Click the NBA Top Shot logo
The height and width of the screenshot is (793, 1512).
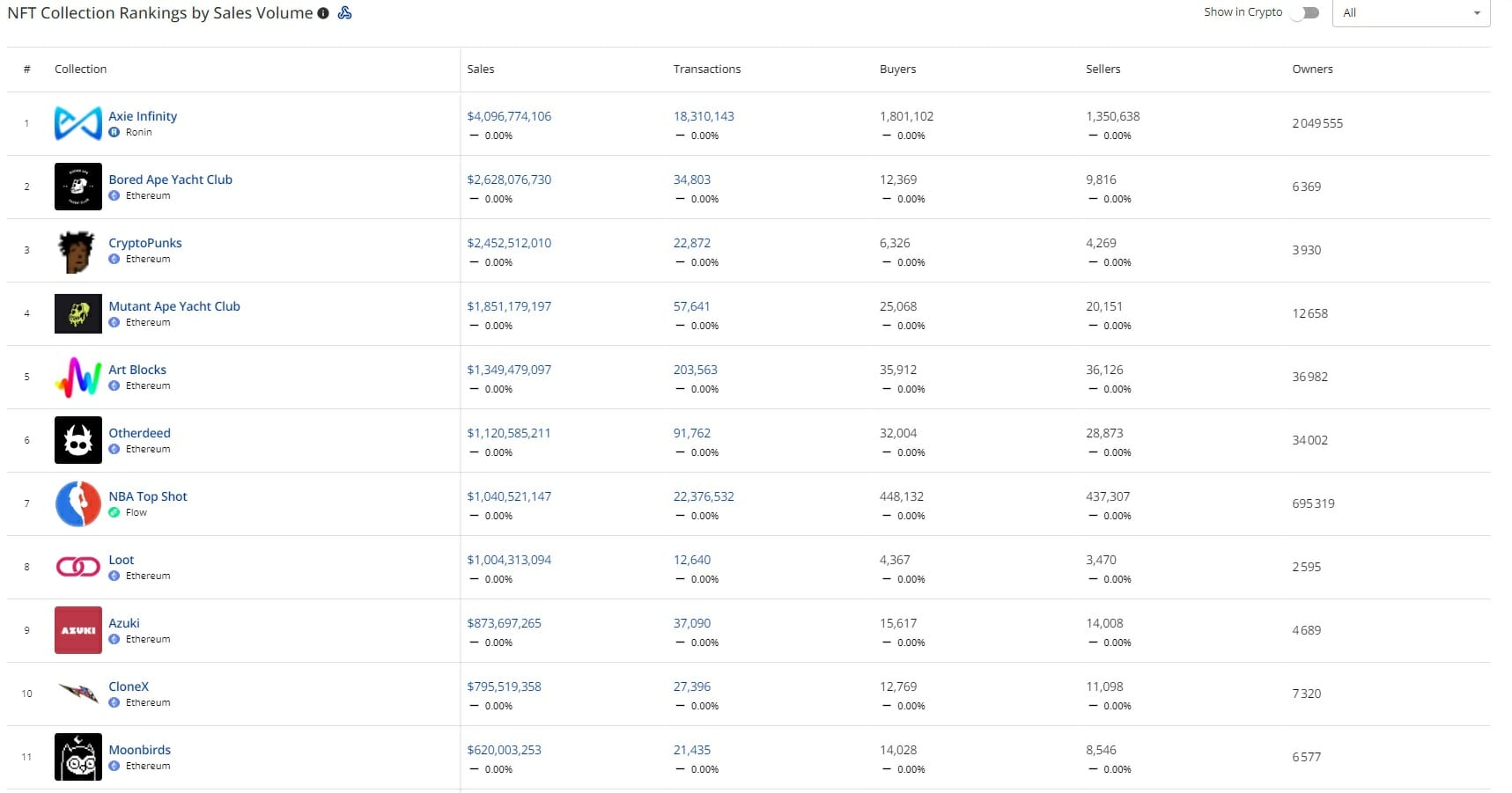click(x=78, y=503)
